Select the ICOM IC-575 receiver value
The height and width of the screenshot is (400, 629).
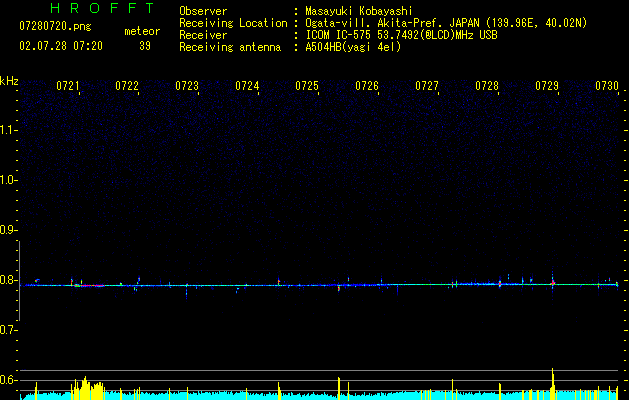click(401, 35)
